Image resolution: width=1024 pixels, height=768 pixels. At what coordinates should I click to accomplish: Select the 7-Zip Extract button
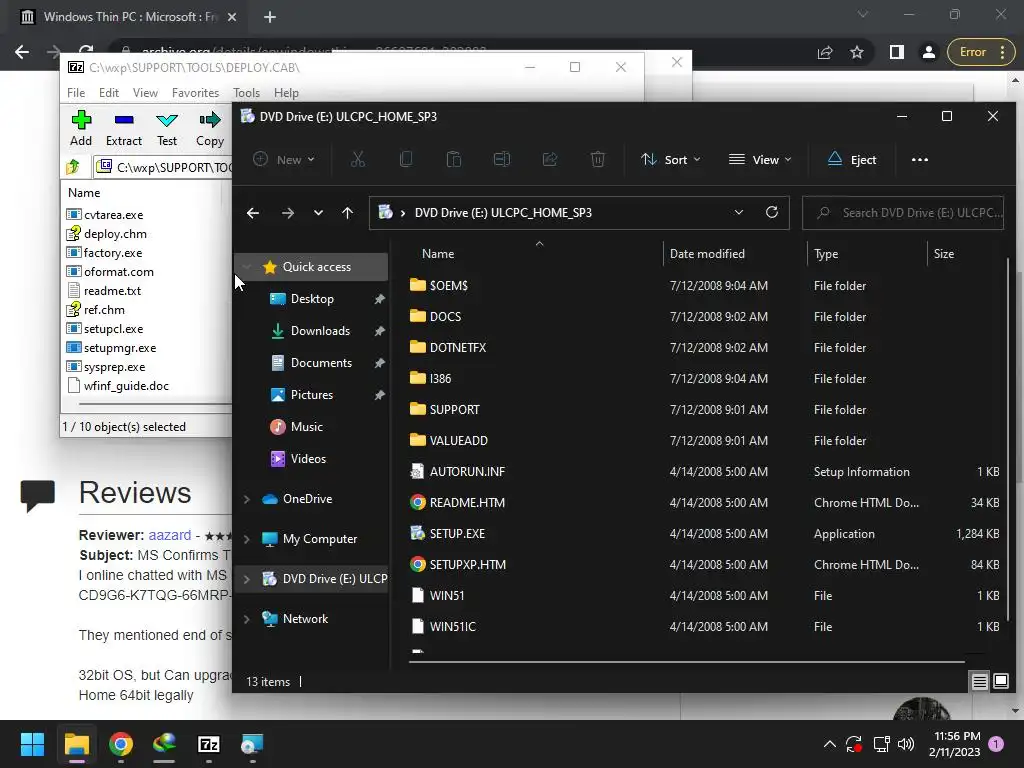[x=123, y=128]
